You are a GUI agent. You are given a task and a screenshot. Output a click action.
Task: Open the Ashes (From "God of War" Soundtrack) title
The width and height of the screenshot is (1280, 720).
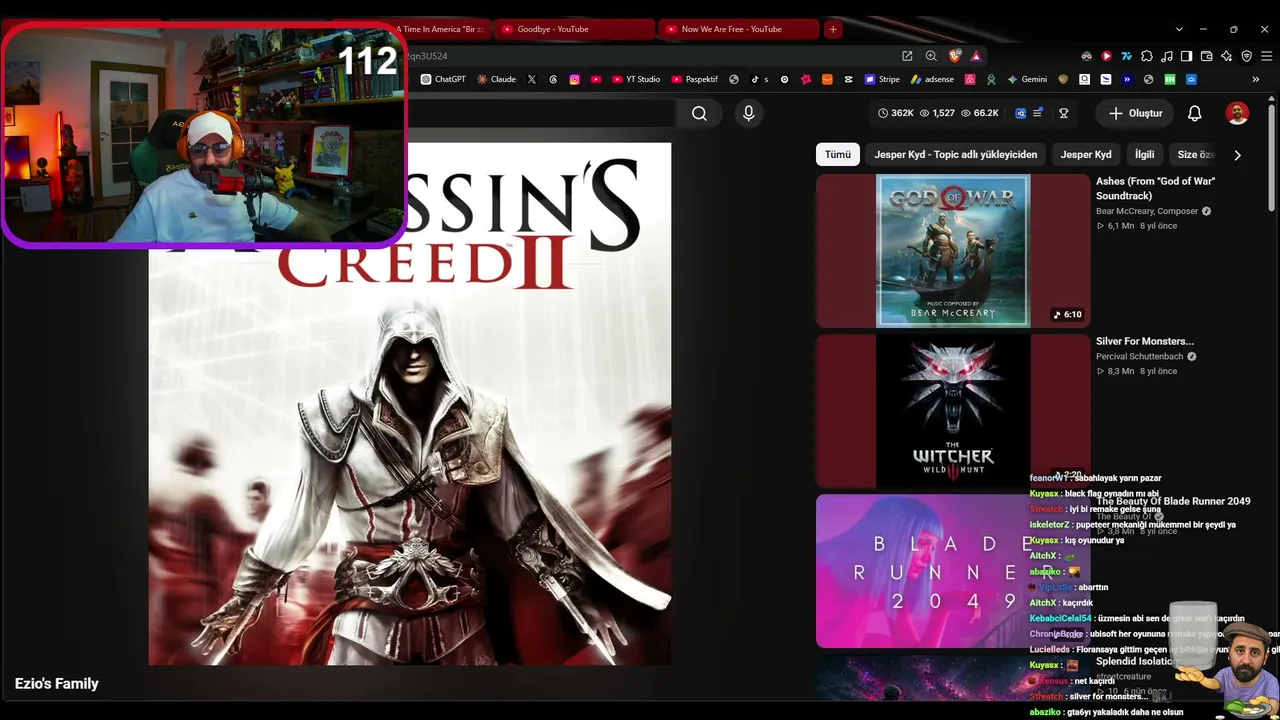tap(1155, 188)
